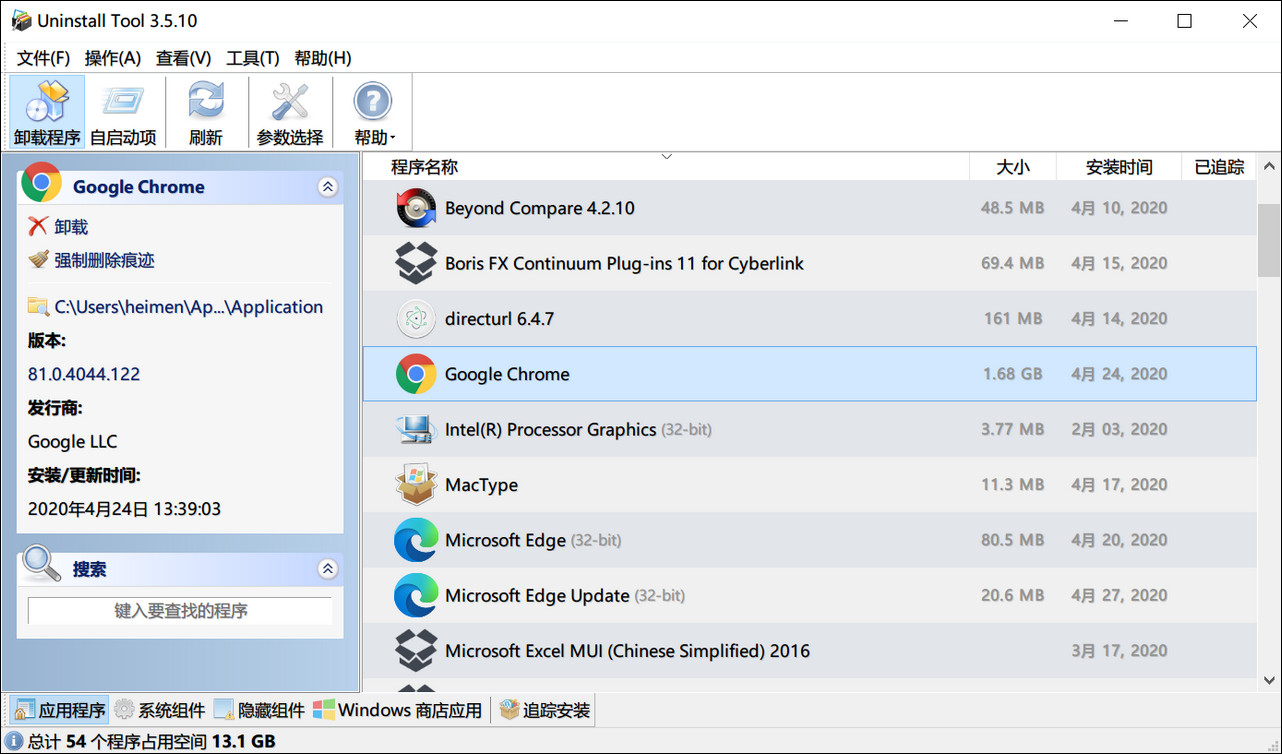Image resolution: width=1282 pixels, height=754 pixels.
Task: Sort the list by the 大小 column
Action: click(x=1013, y=167)
